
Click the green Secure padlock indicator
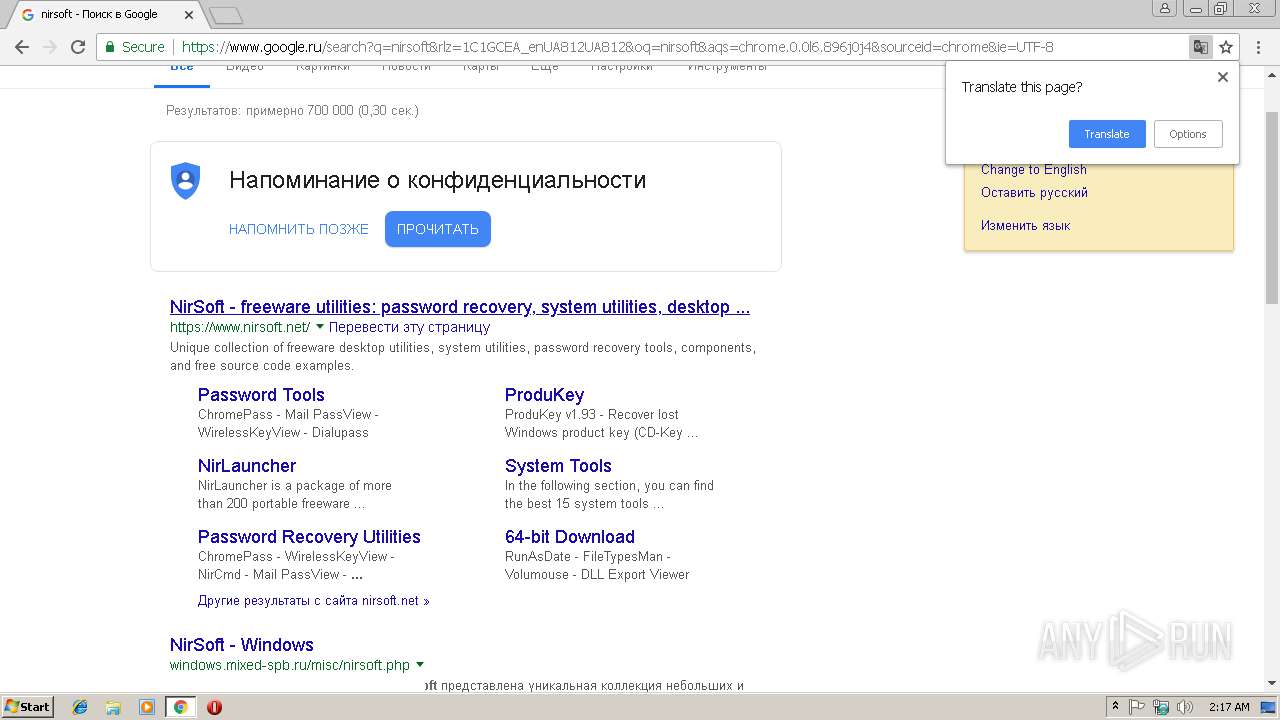click(135, 47)
